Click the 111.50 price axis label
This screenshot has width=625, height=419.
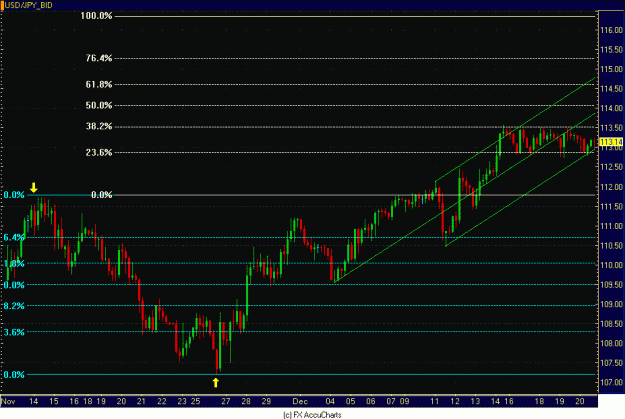[x=611, y=207]
